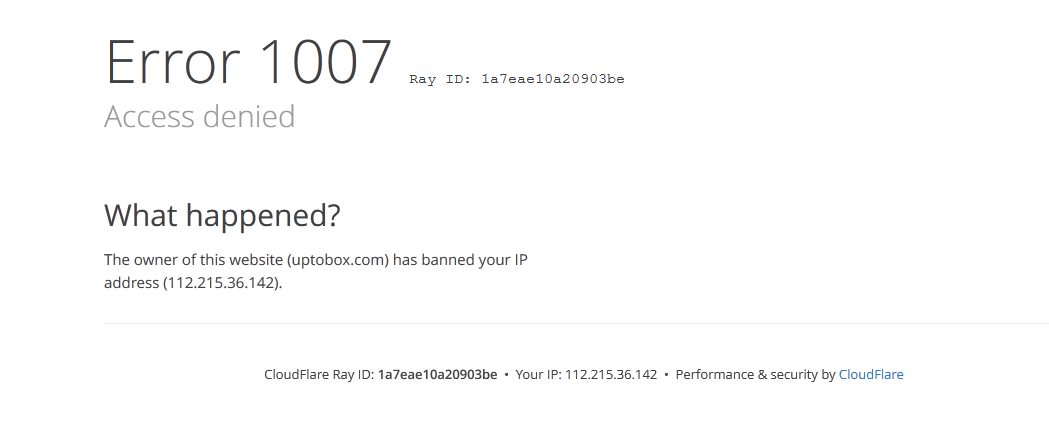Viewport: 1049px width, 439px height.
Task: Click the Access denied subtitle
Action: click(x=199, y=116)
